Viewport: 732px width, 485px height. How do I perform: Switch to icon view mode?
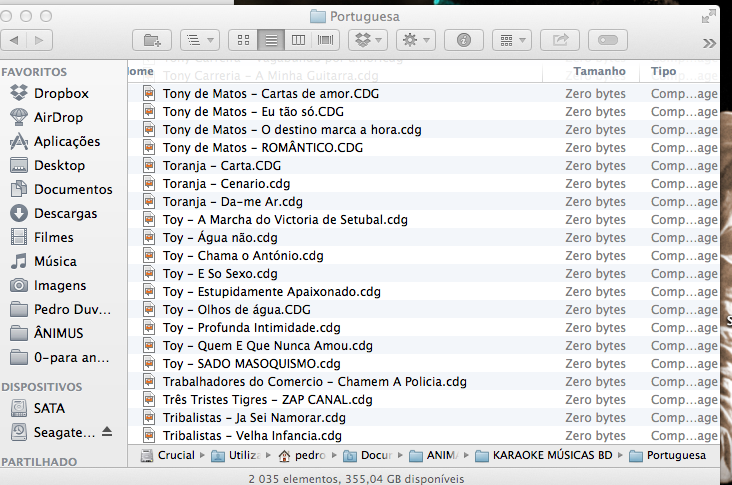[242, 40]
